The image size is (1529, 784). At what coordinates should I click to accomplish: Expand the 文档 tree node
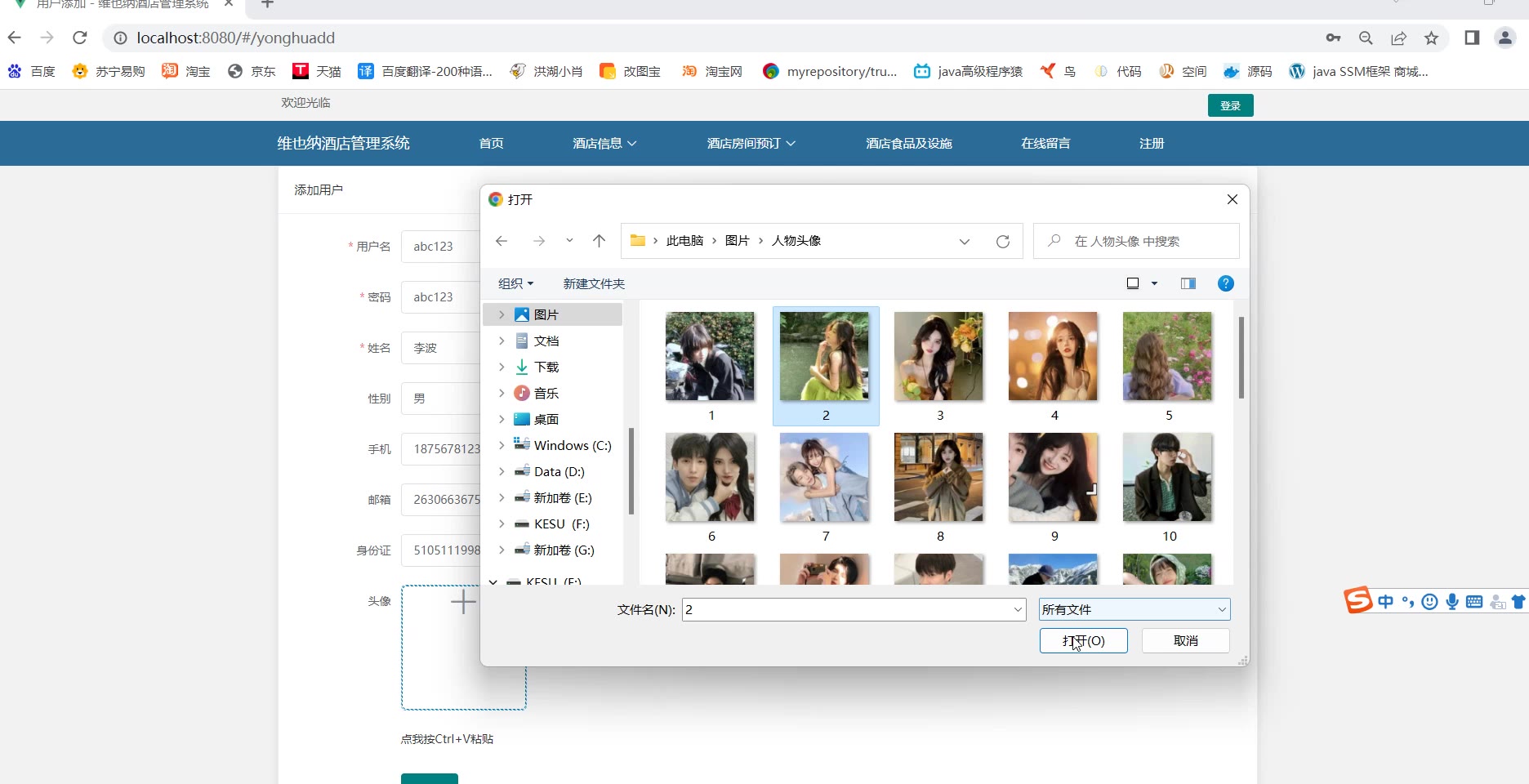pos(501,341)
